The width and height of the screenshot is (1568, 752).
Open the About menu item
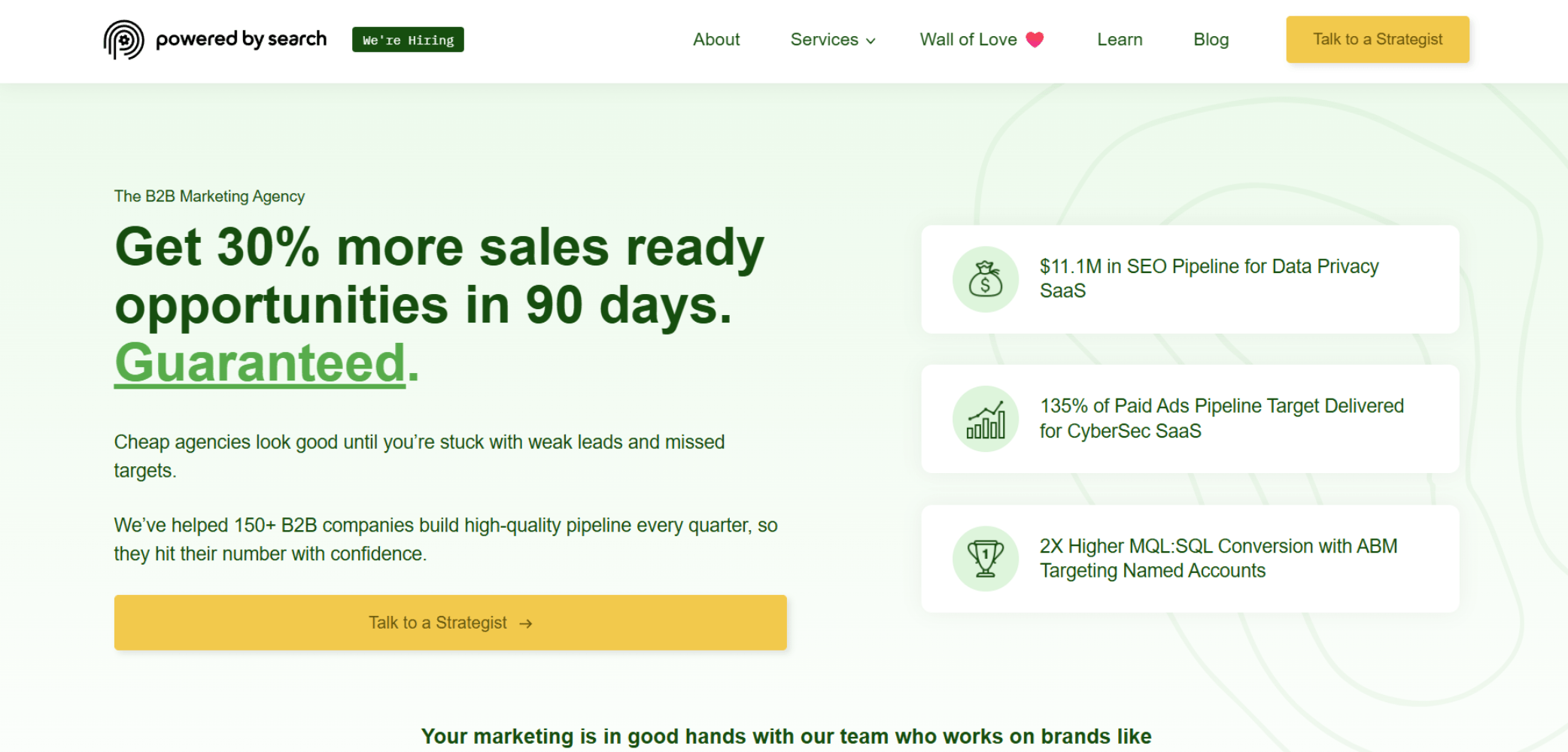pos(716,40)
